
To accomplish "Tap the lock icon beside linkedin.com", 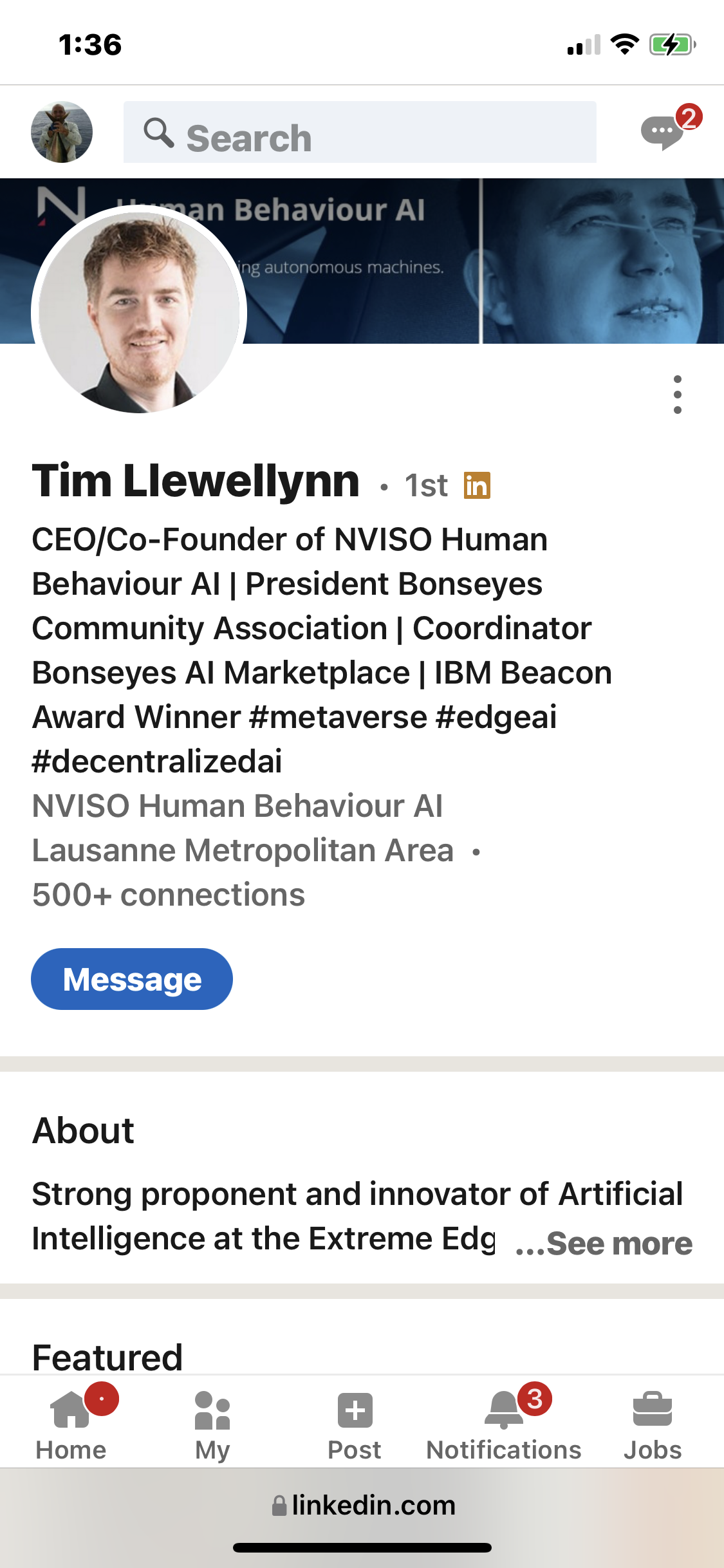I will coord(279,1506).
